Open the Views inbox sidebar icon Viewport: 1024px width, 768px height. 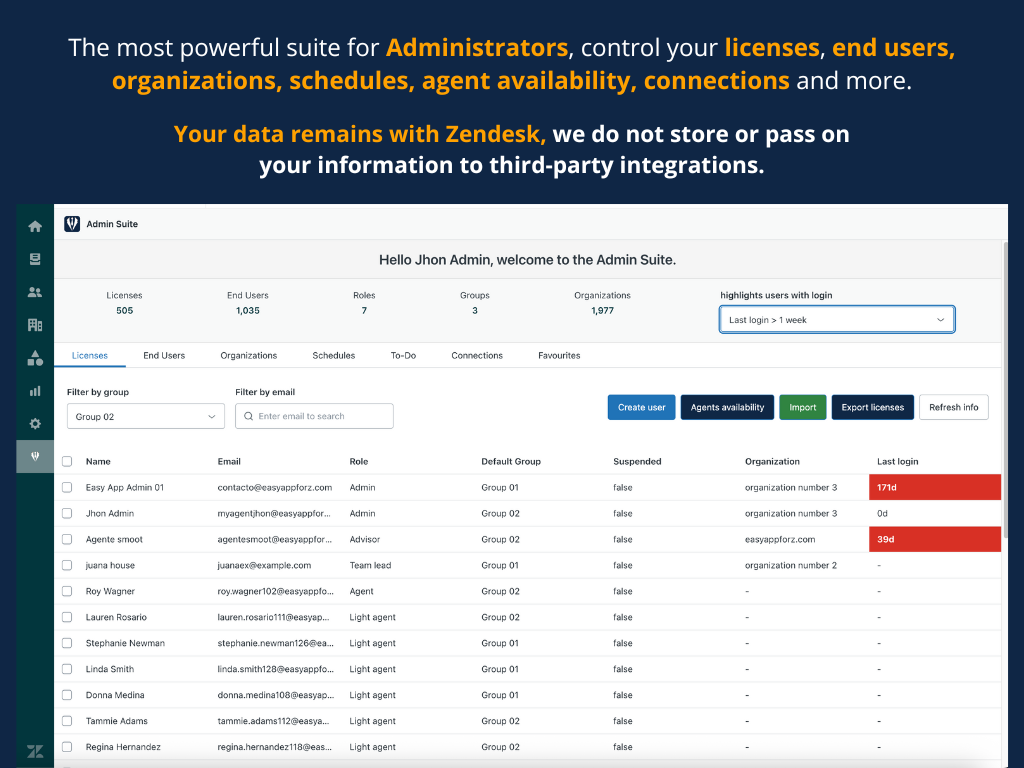tap(35, 259)
